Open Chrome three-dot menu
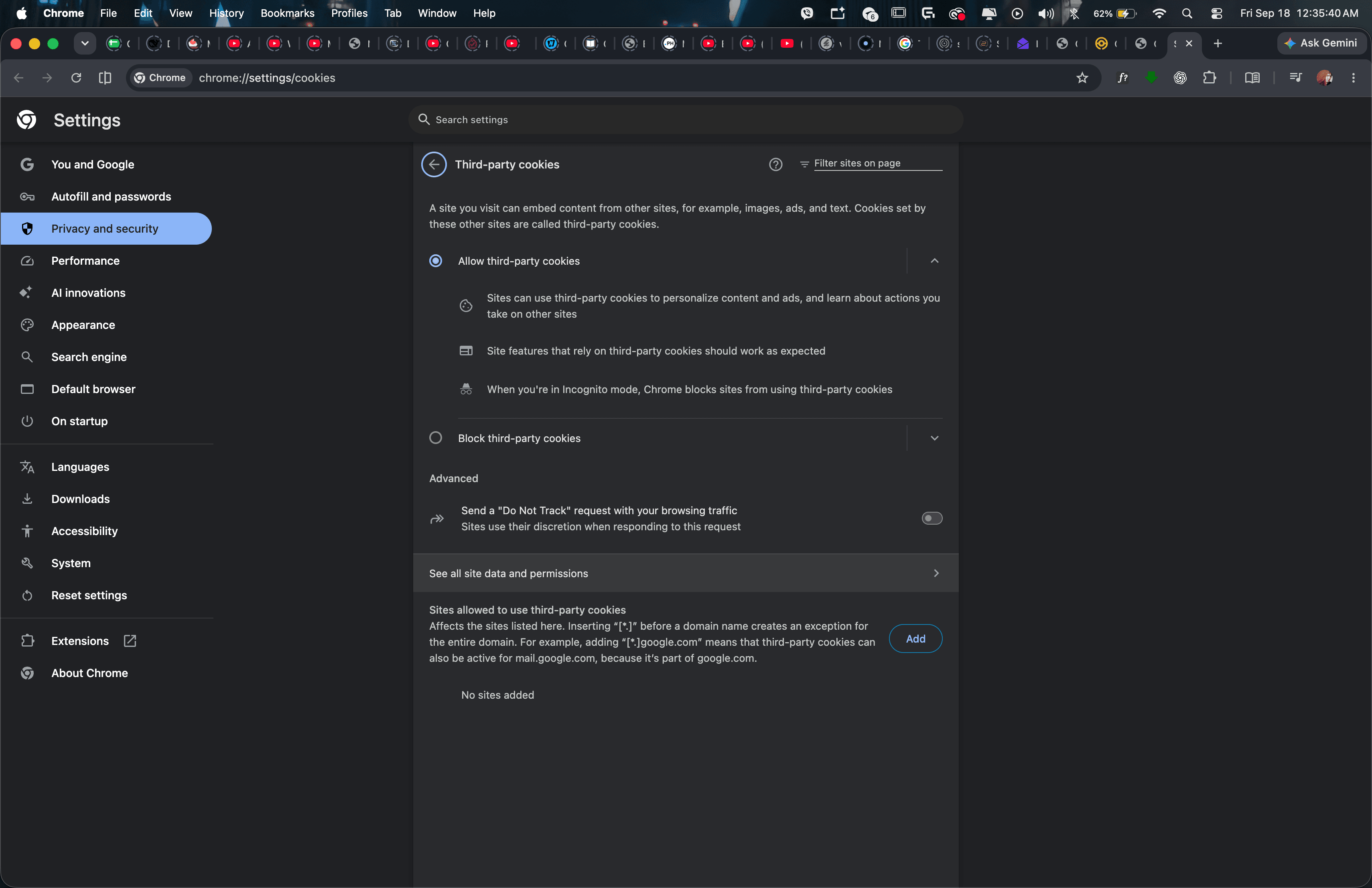This screenshot has width=1372, height=888. 1354,78
